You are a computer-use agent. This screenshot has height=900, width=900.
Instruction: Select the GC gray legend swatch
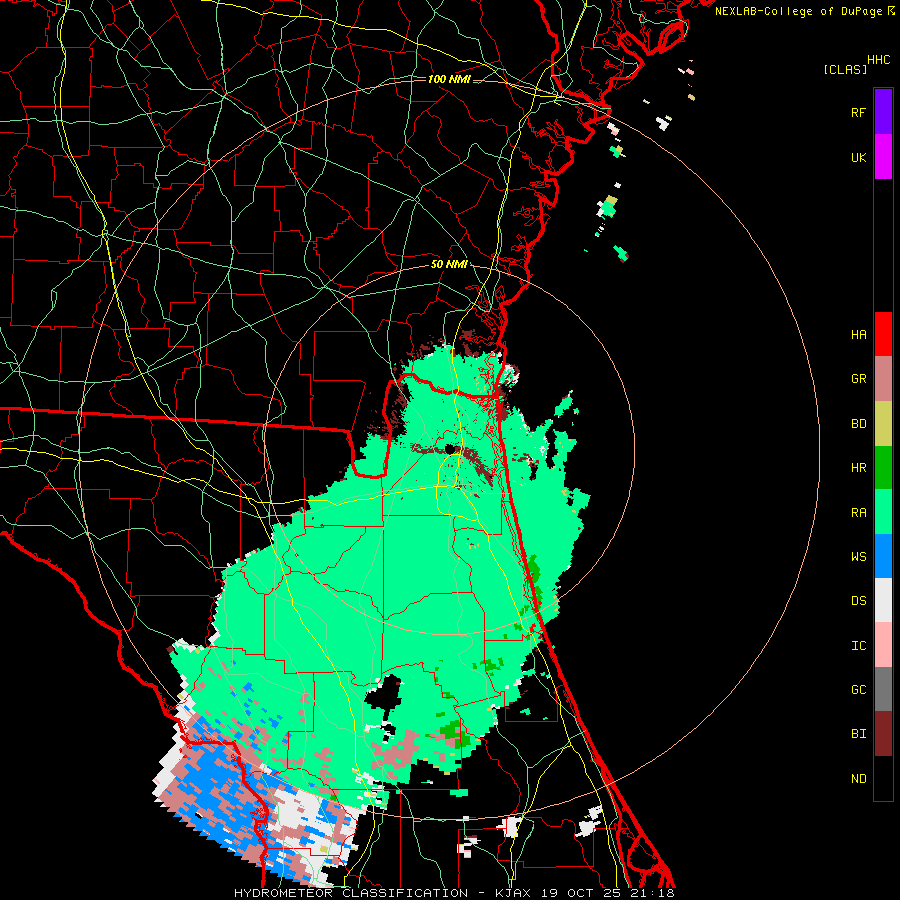click(x=883, y=689)
